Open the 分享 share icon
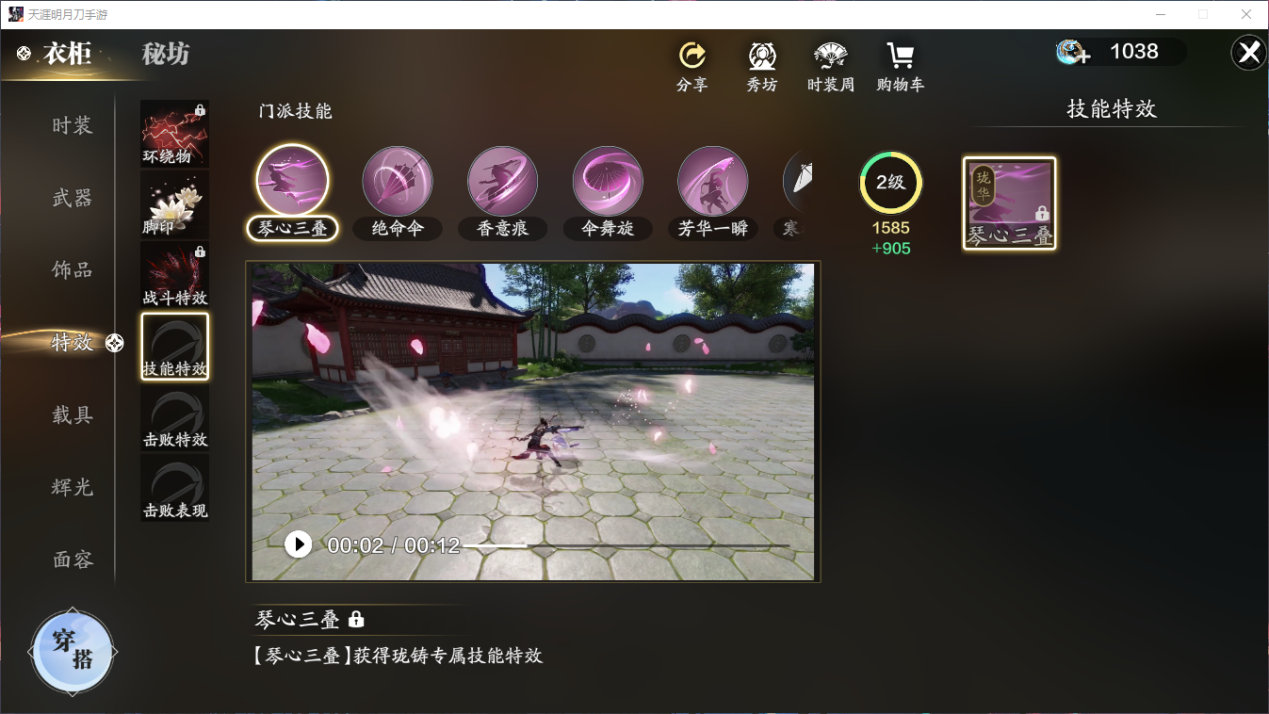Image resolution: width=1269 pixels, height=714 pixels. point(692,55)
